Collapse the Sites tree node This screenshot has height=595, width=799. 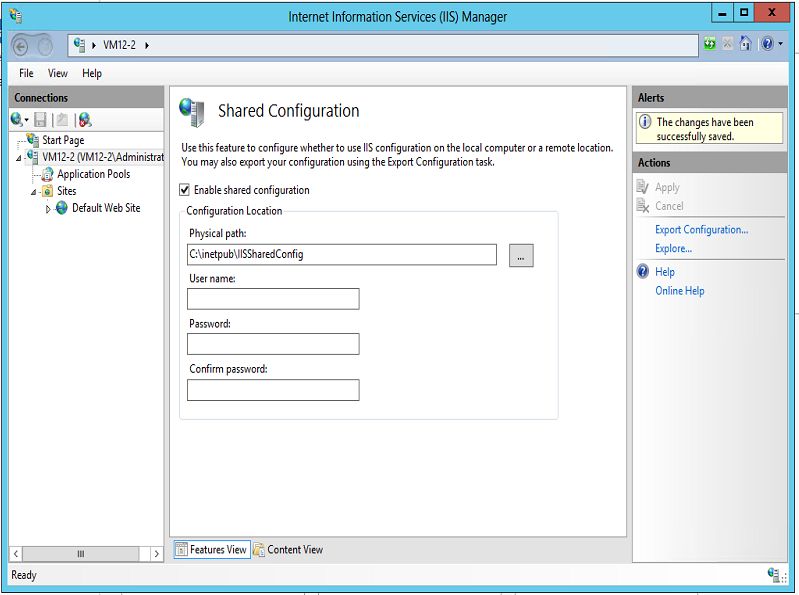34,193
